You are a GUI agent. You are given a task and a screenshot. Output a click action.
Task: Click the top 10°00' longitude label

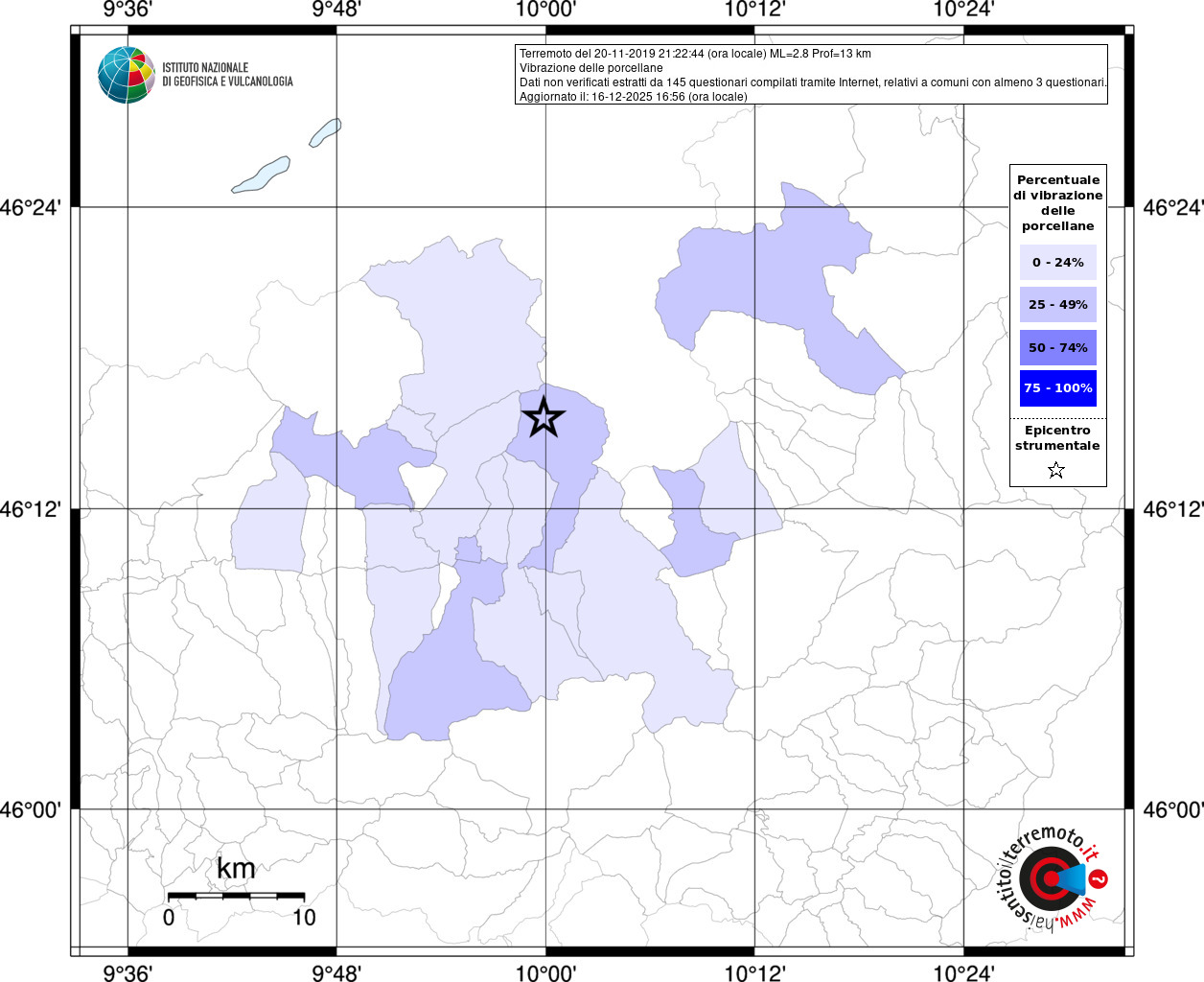click(x=545, y=10)
